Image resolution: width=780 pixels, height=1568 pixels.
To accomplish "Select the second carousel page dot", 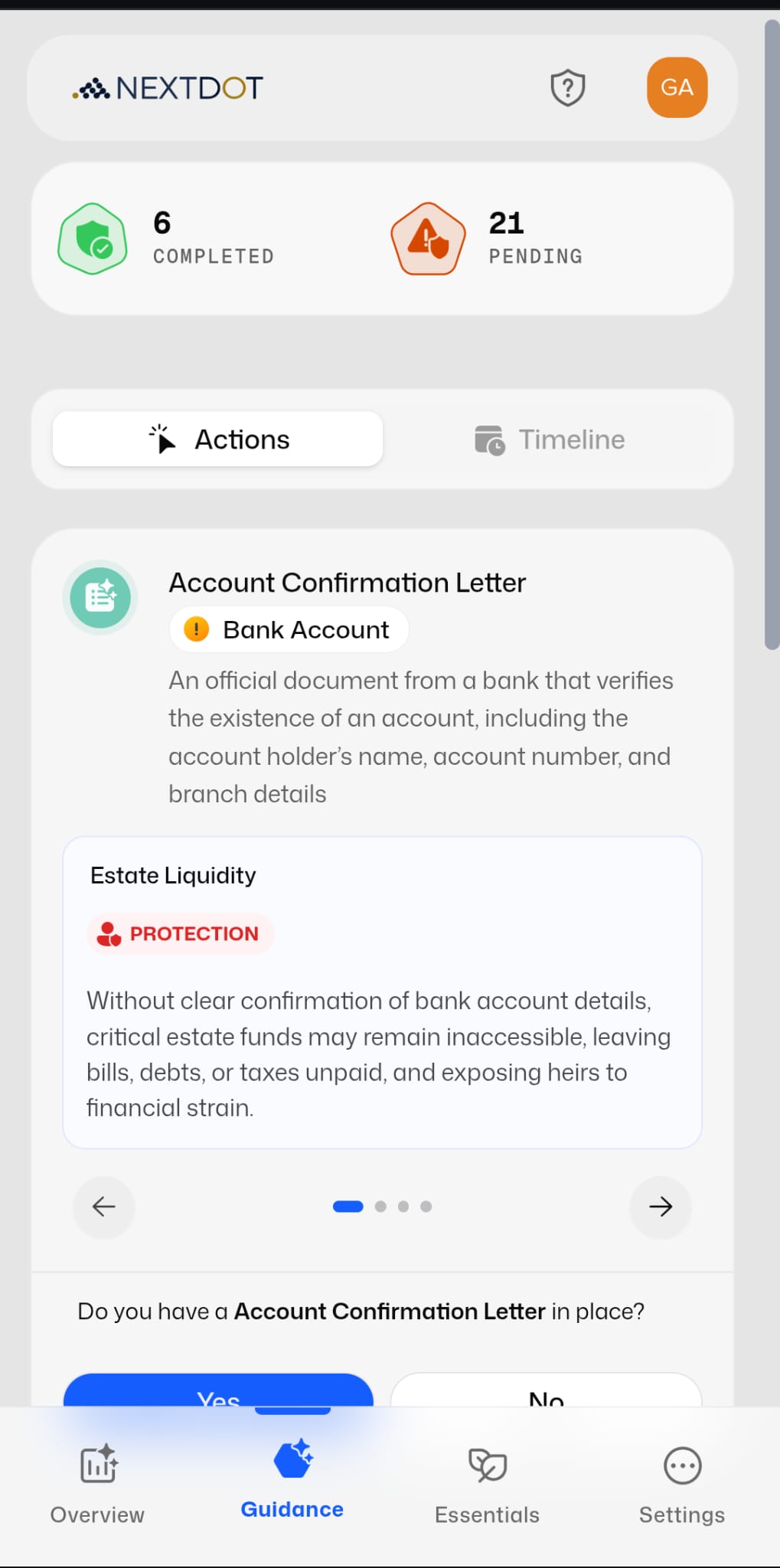I will coord(380,1207).
